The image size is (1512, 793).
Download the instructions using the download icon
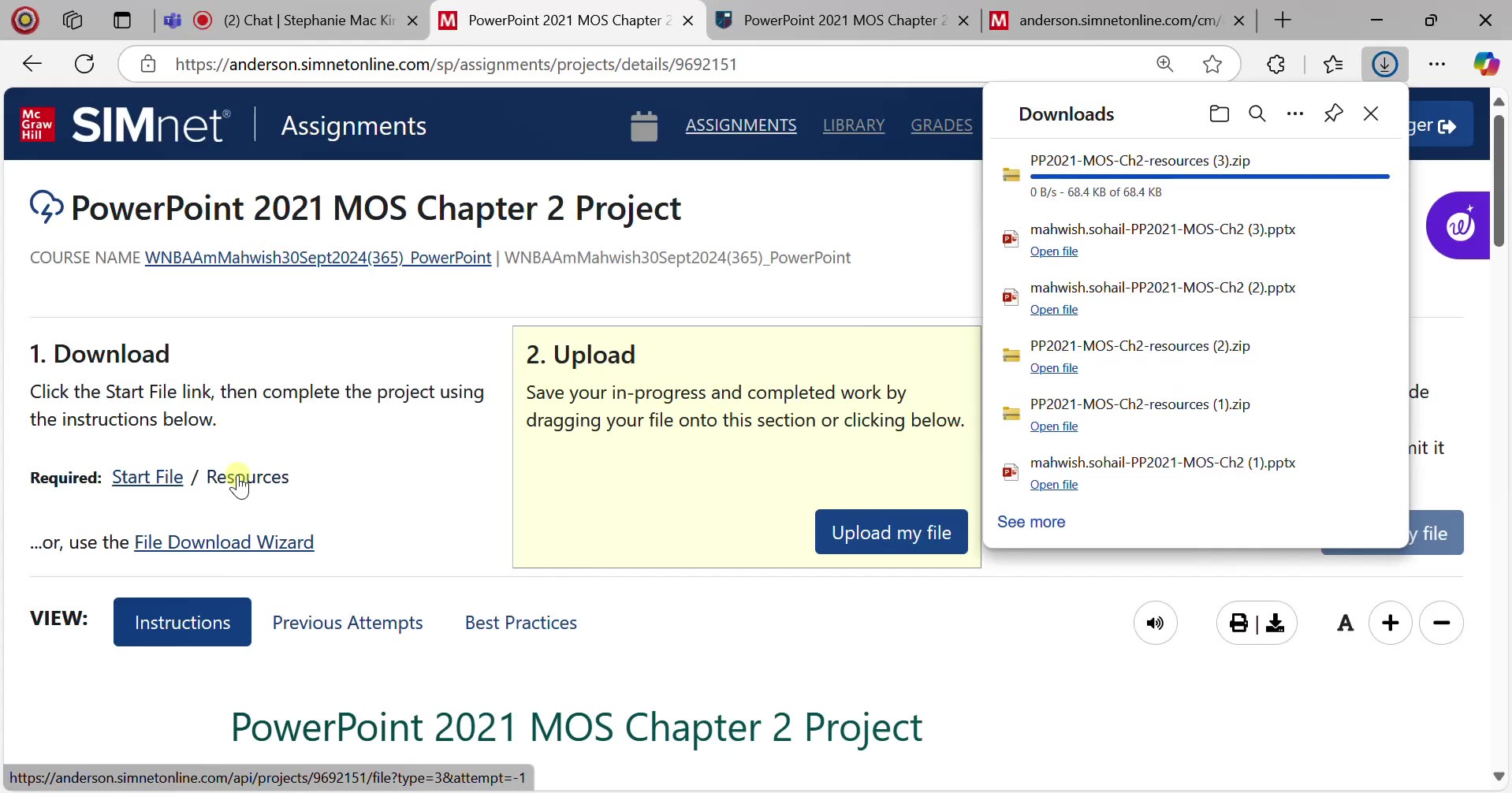[1276, 623]
